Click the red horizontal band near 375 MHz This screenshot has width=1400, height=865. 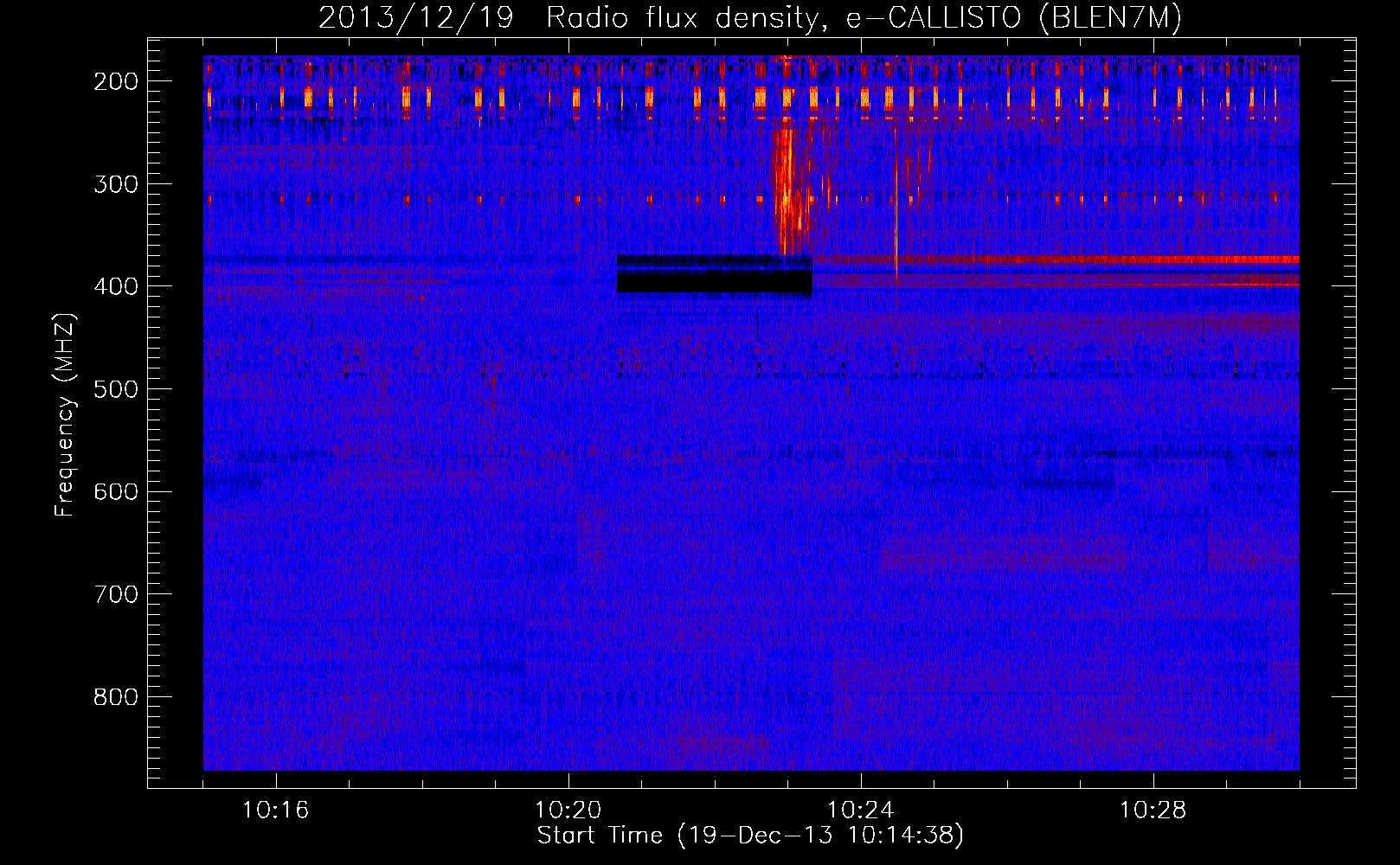point(1056,259)
